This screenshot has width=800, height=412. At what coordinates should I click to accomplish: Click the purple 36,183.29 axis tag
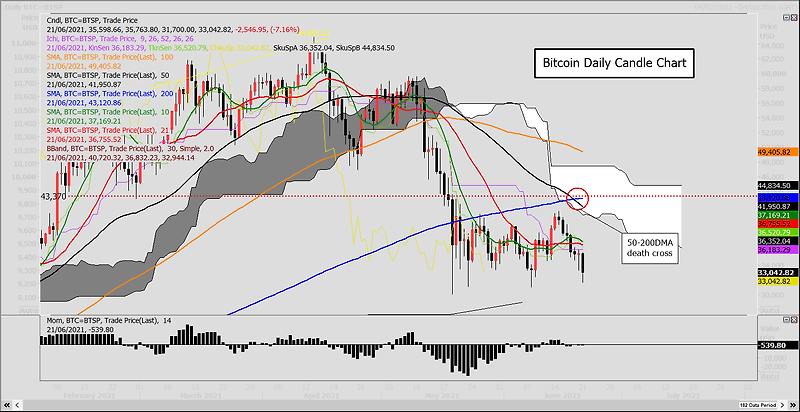(778, 250)
